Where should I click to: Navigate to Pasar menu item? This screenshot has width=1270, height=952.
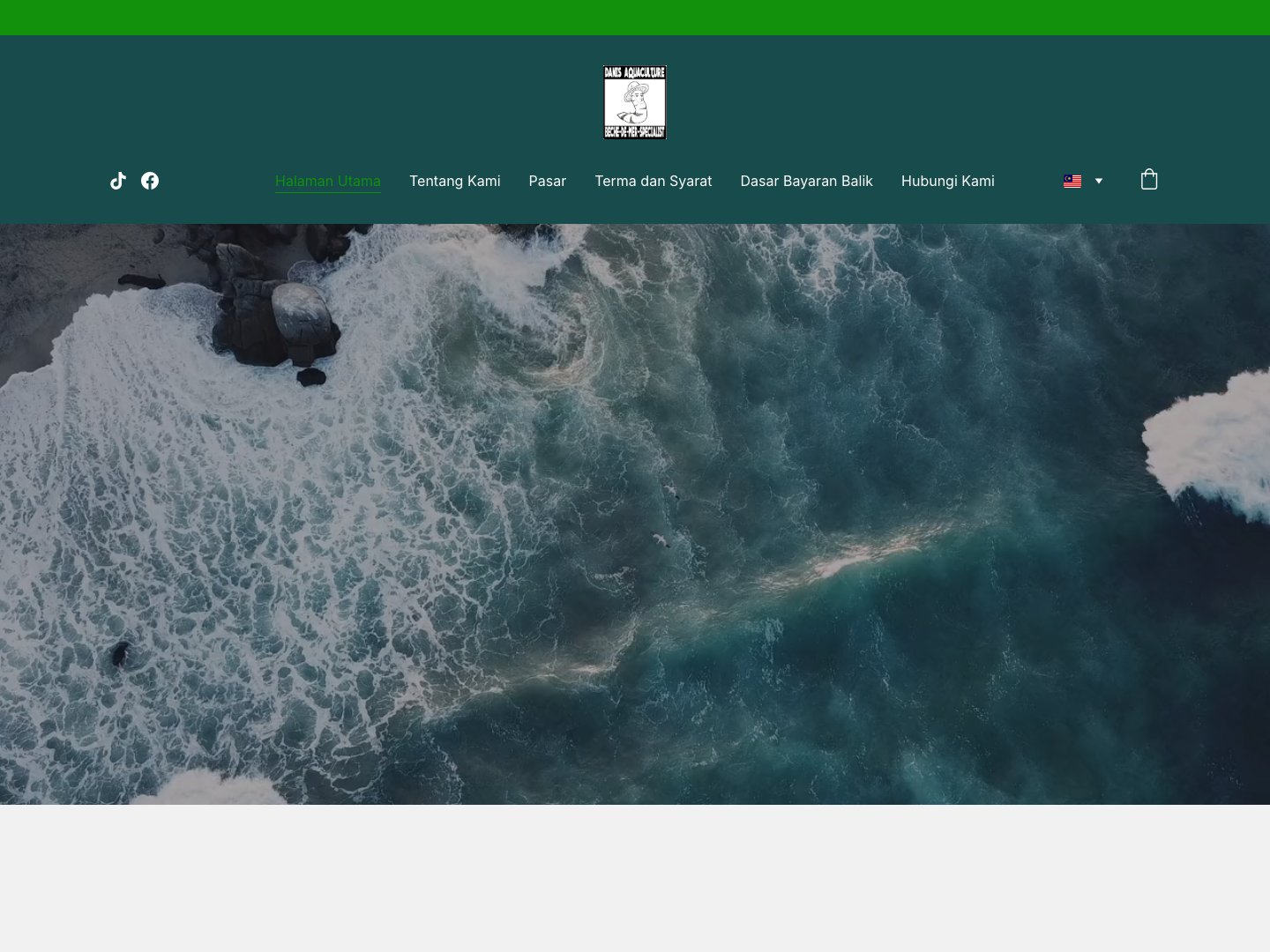coord(548,181)
